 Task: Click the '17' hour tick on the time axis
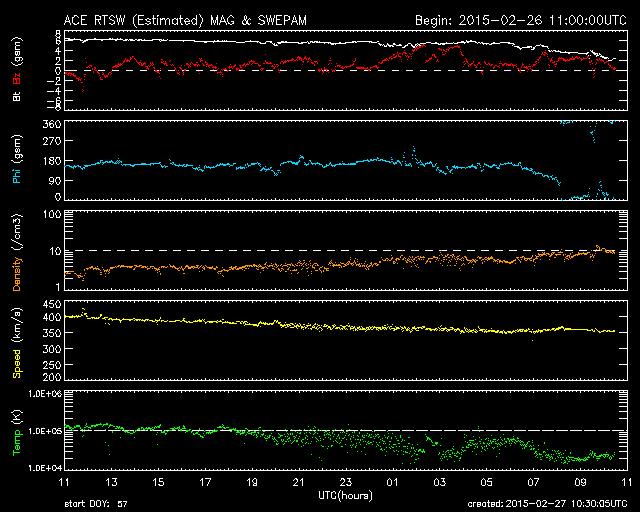click(205, 482)
